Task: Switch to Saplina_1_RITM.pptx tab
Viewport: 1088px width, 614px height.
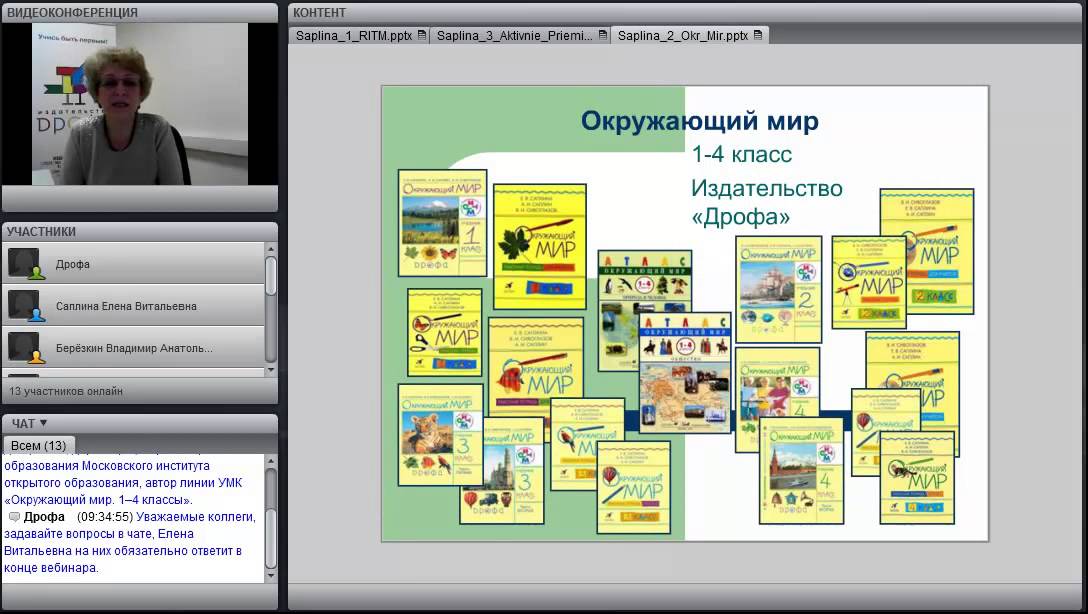Action: coord(359,35)
